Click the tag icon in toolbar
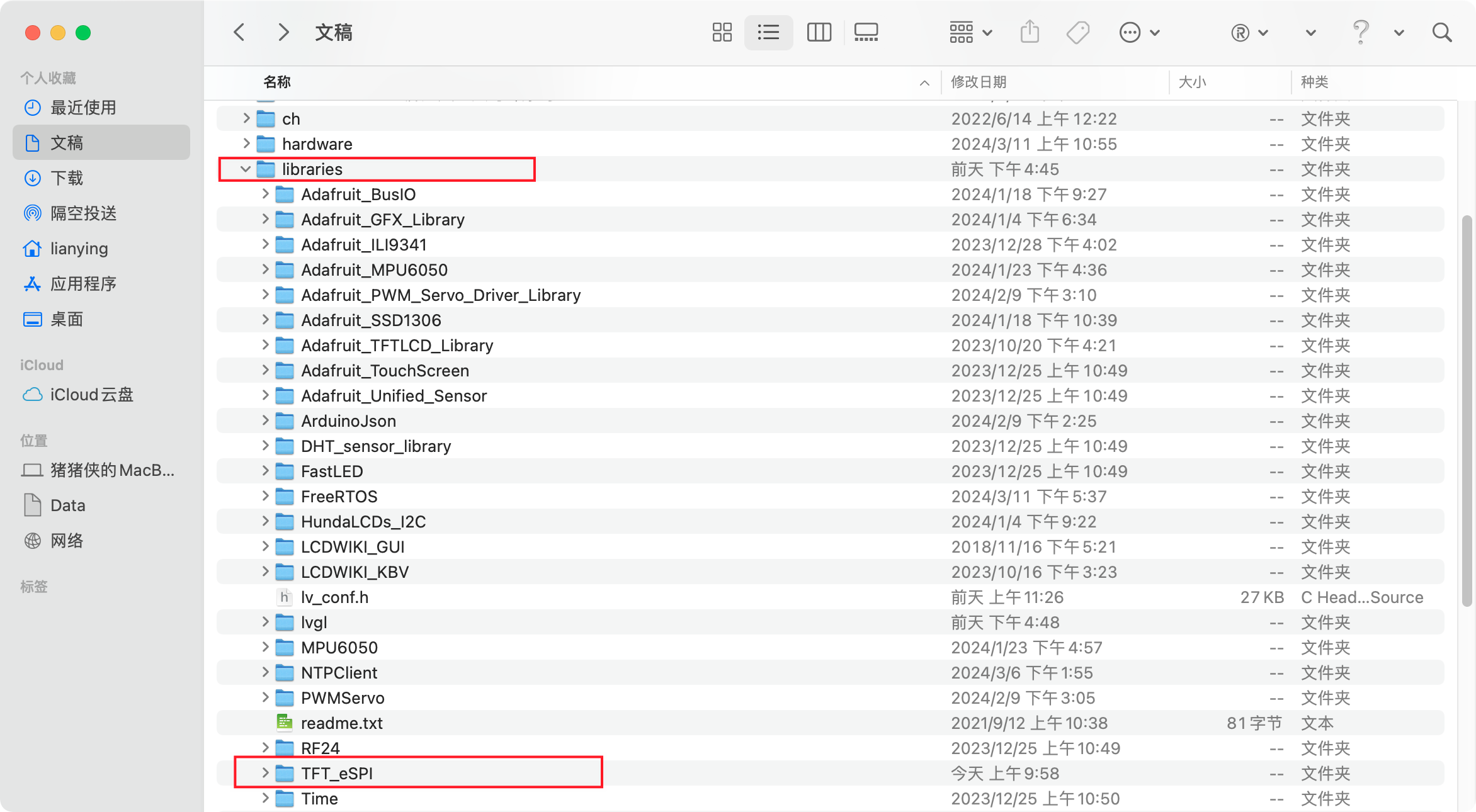 [x=1077, y=32]
